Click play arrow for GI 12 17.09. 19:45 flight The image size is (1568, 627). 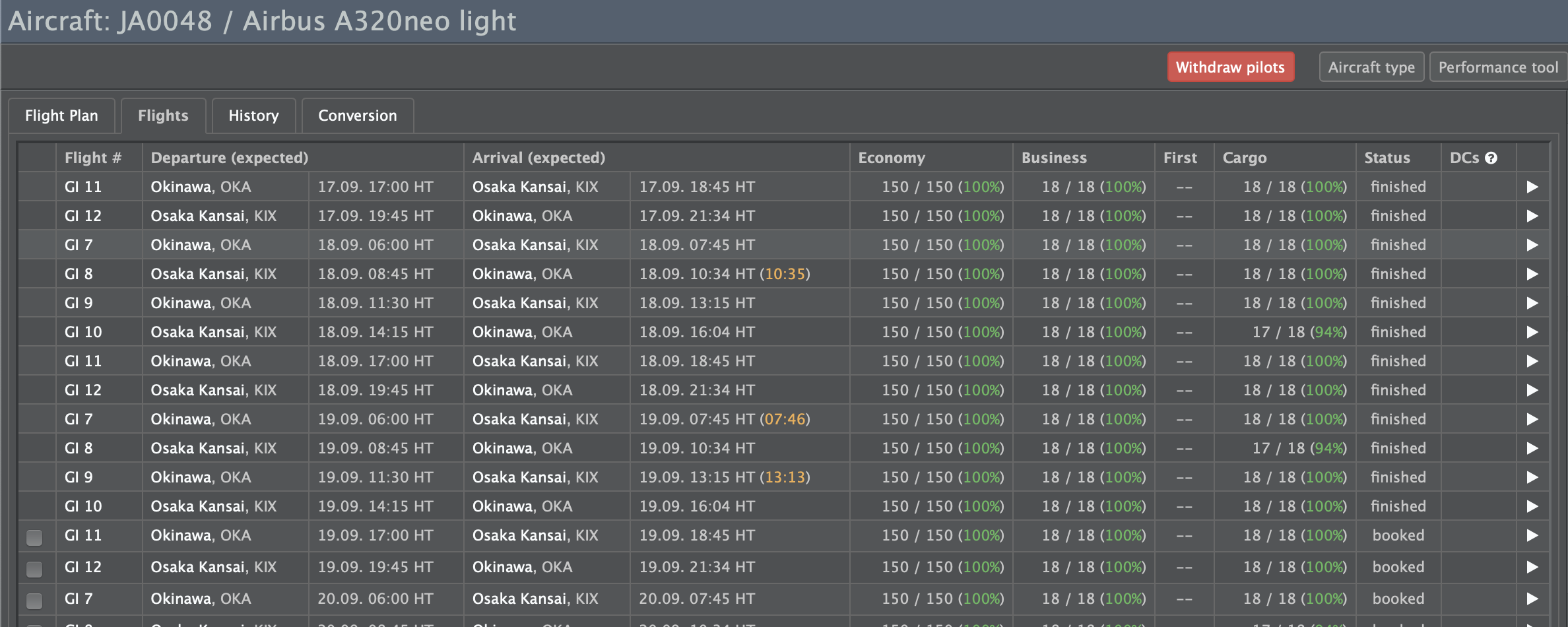pyautogui.click(x=1532, y=216)
